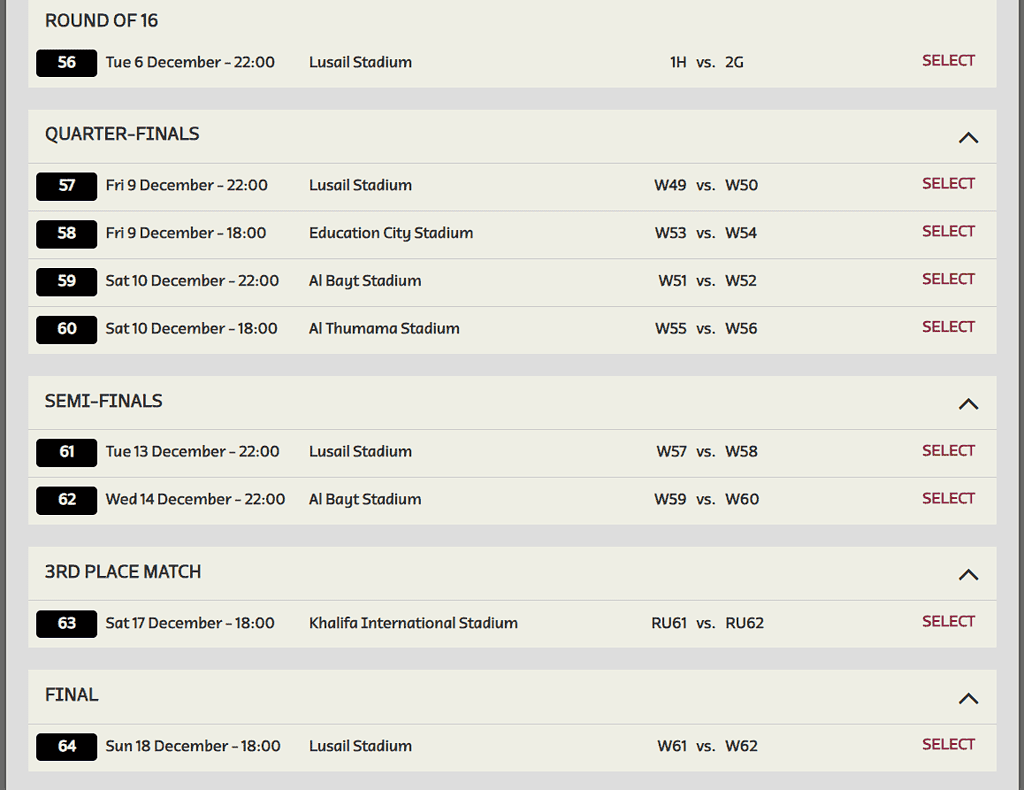This screenshot has width=1024, height=790.
Task: Click the match number 61 badge
Action: (x=67, y=452)
